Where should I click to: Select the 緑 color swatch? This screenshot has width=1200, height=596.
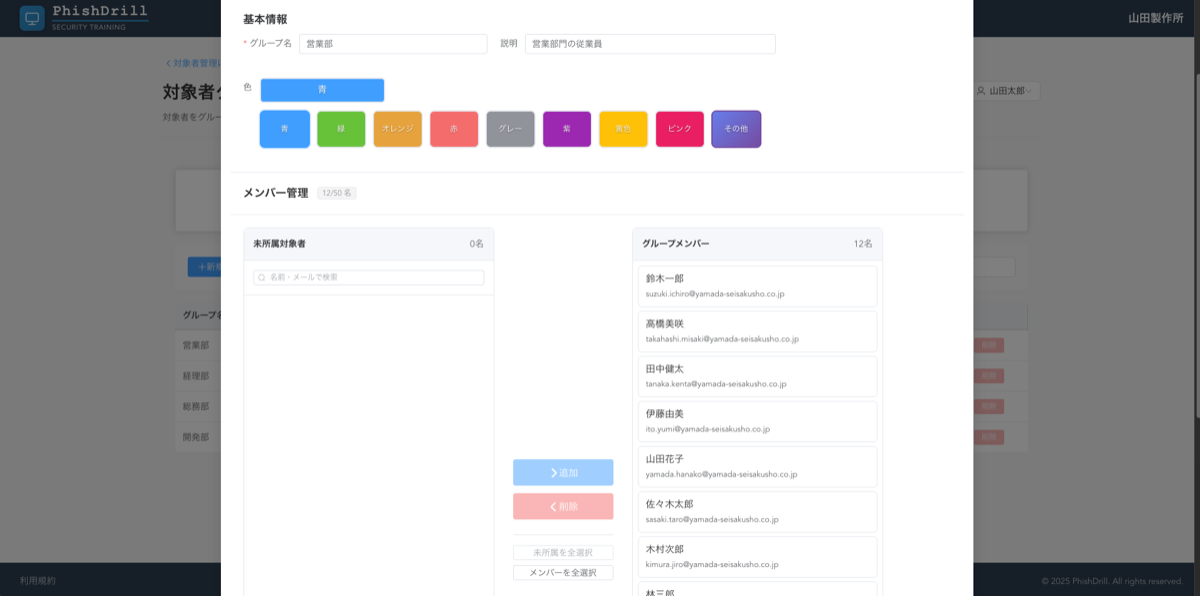click(341, 129)
